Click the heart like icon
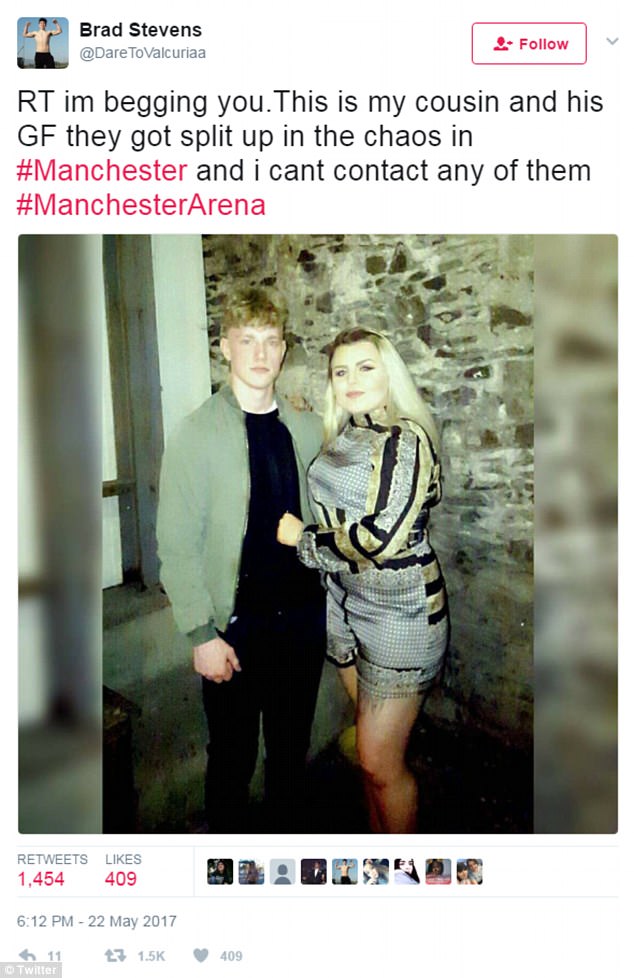634x978 pixels. [x=200, y=956]
